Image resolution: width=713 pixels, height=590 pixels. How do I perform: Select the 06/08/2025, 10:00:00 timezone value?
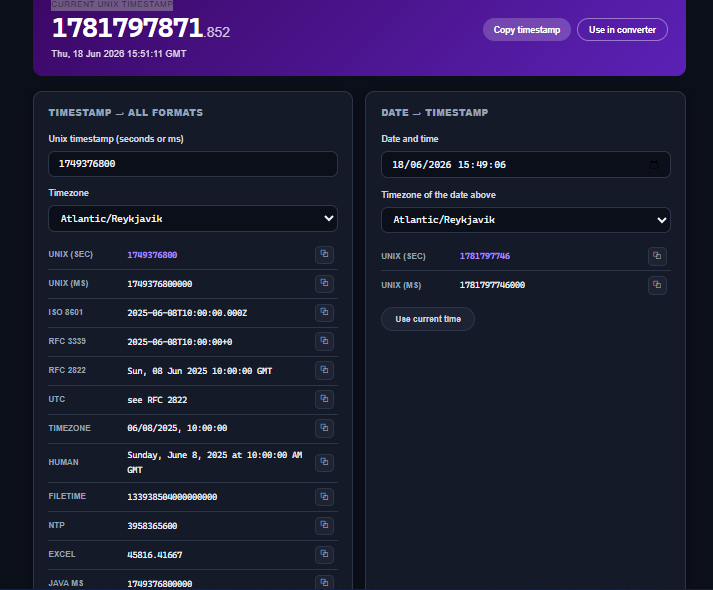pos(177,428)
